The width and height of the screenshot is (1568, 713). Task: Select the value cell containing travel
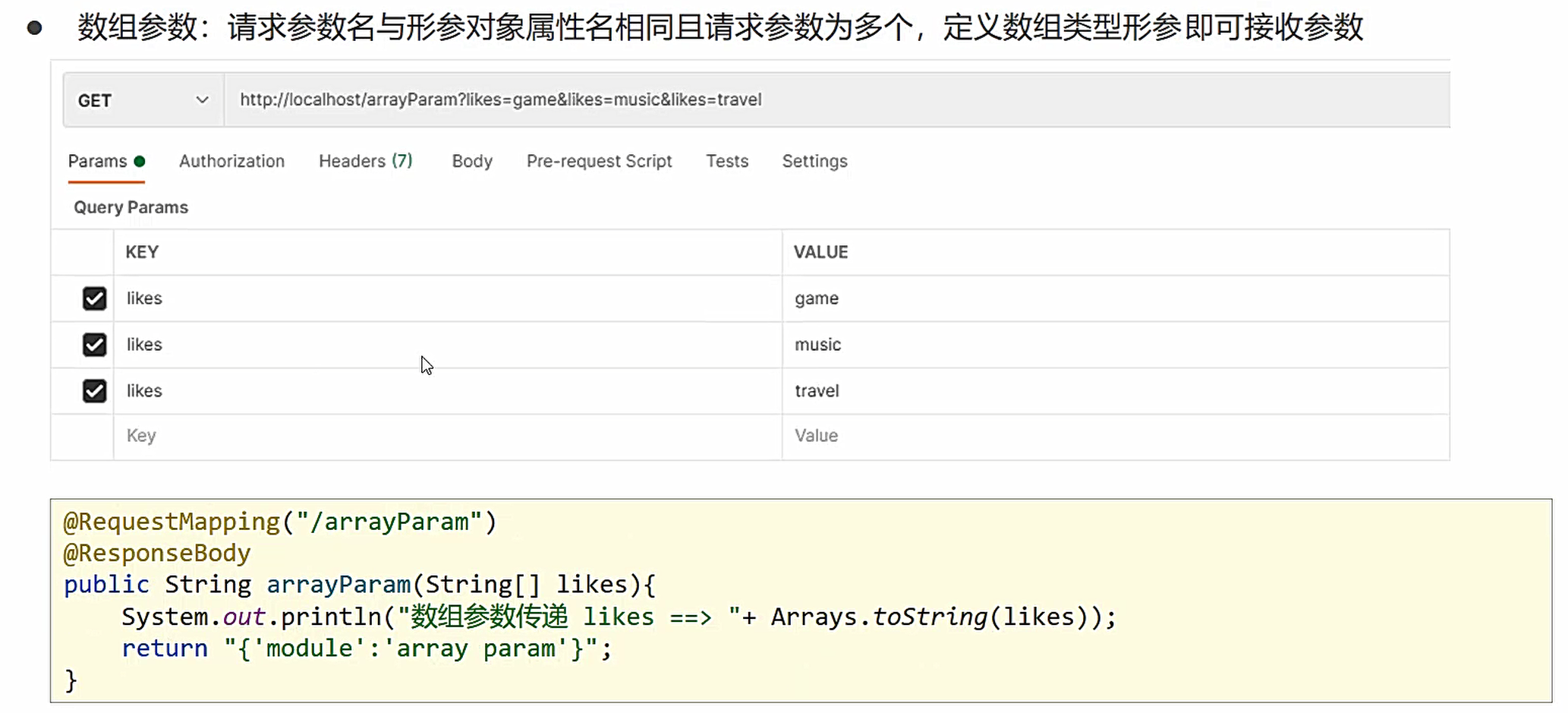pyautogui.click(x=1116, y=391)
